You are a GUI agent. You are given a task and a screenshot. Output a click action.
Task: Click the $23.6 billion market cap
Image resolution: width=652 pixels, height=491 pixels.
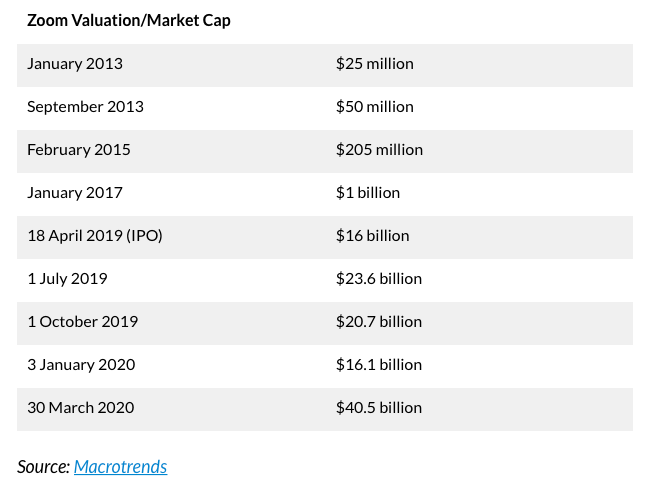(x=378, y=278)
